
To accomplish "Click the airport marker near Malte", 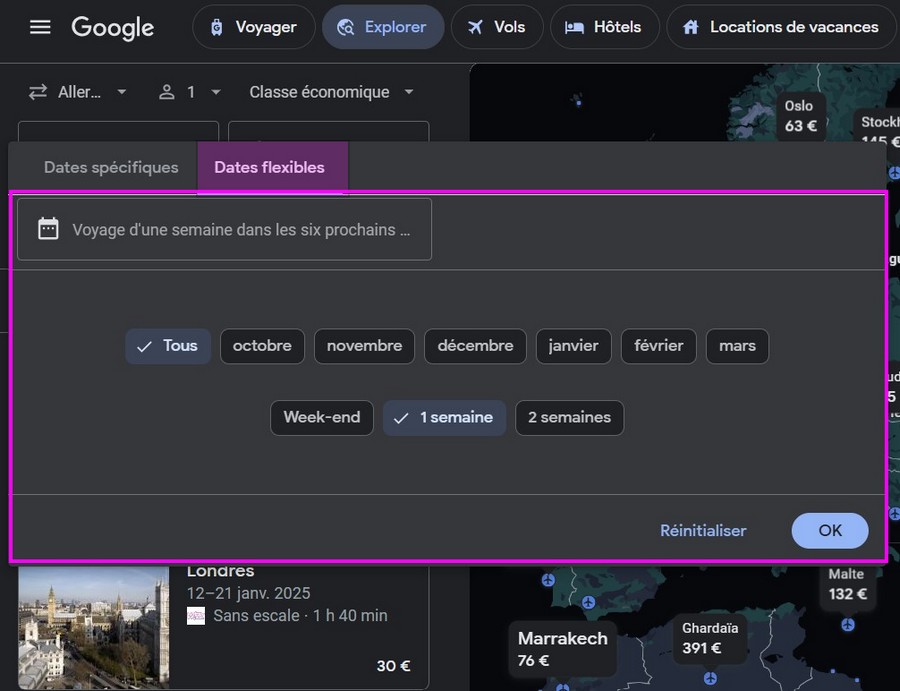I will [848, 625].
